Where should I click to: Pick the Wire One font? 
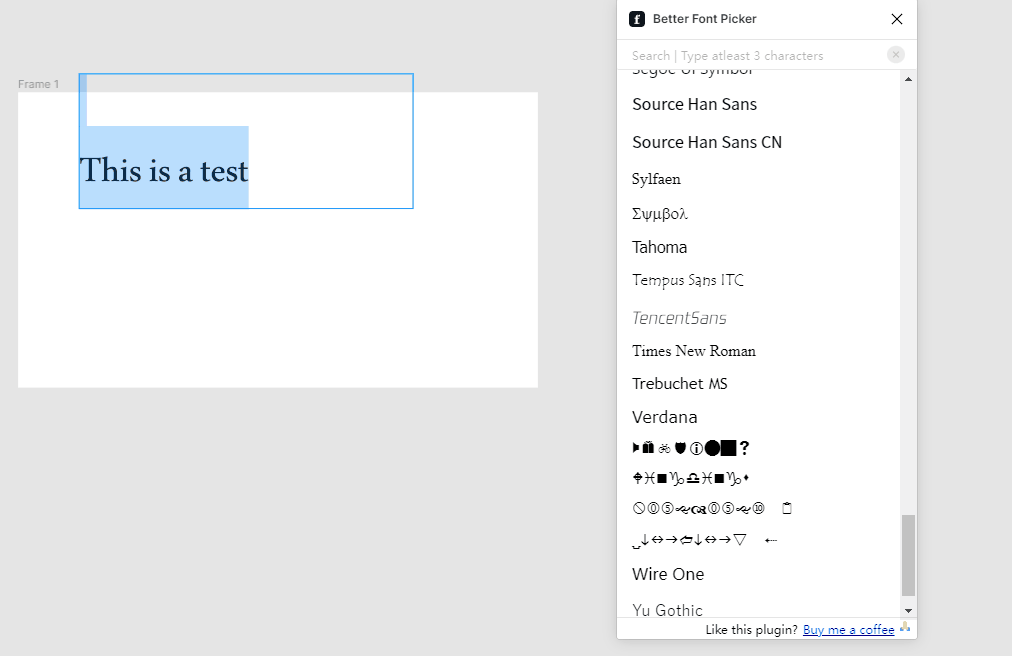[x=668, y=574]
